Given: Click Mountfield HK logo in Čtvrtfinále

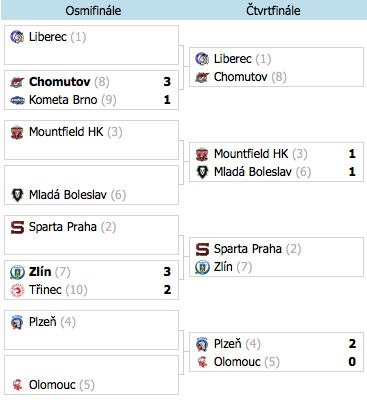Looking at the screenshot, I should [x=202, y=154].
